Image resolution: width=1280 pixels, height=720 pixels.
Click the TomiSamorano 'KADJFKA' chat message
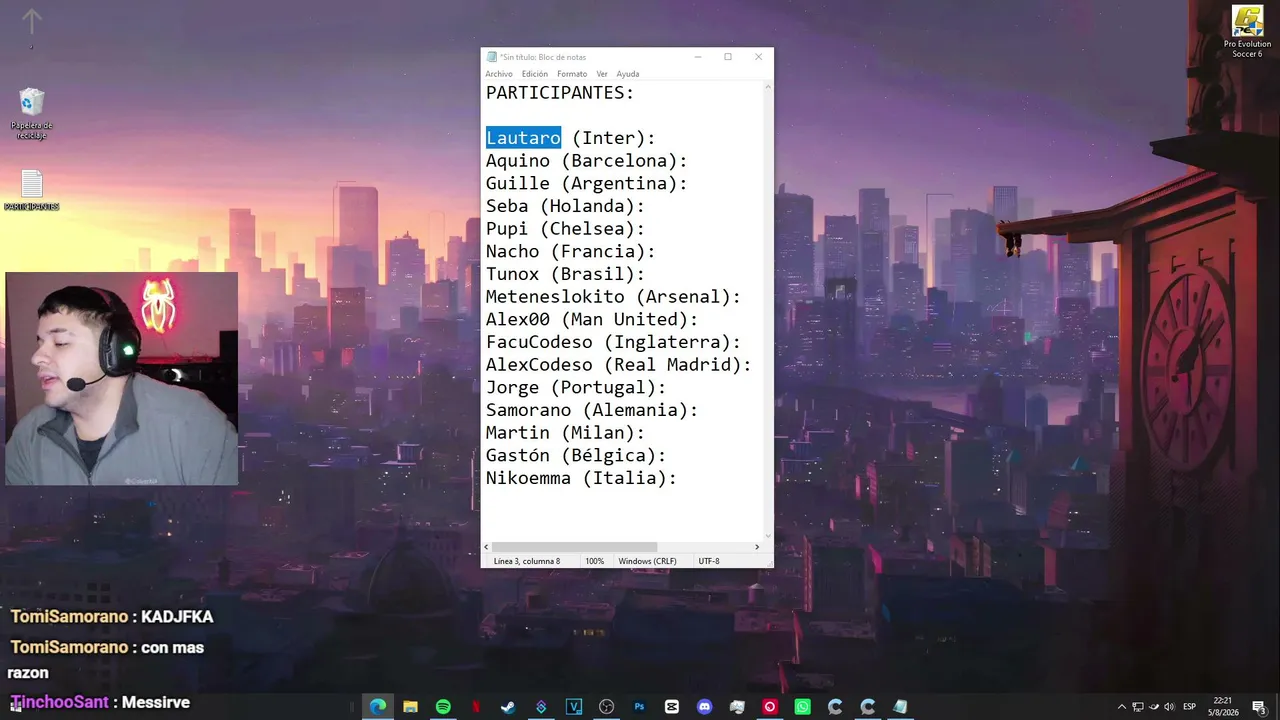(112, 617)
